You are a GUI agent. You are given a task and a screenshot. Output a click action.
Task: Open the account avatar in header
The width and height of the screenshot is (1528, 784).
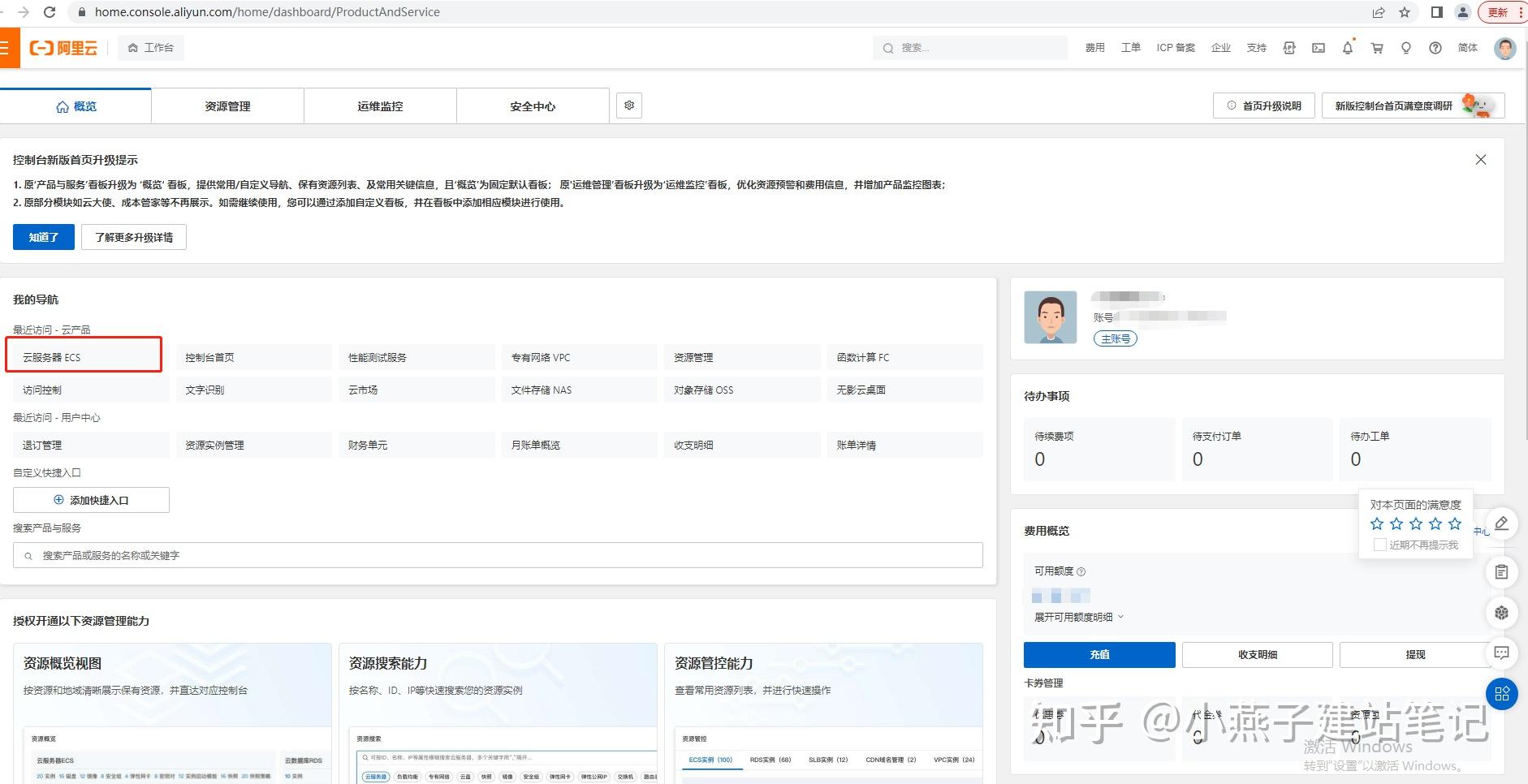(x=1505, y=48)
